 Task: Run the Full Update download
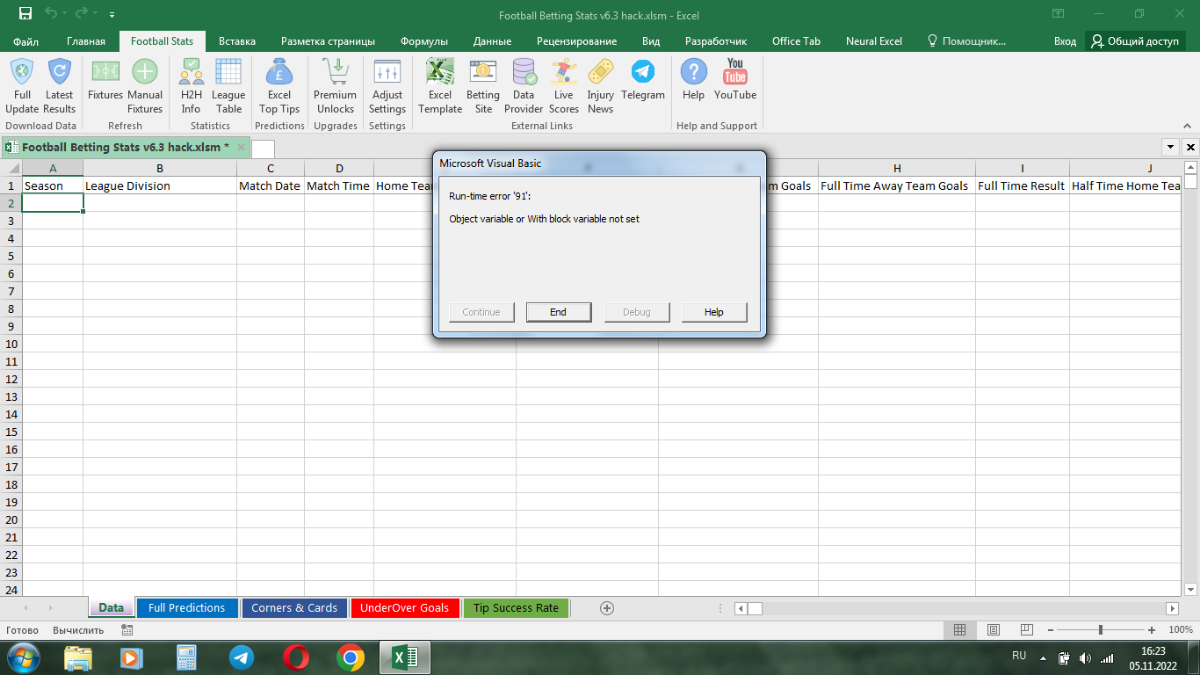click(22, 87)
